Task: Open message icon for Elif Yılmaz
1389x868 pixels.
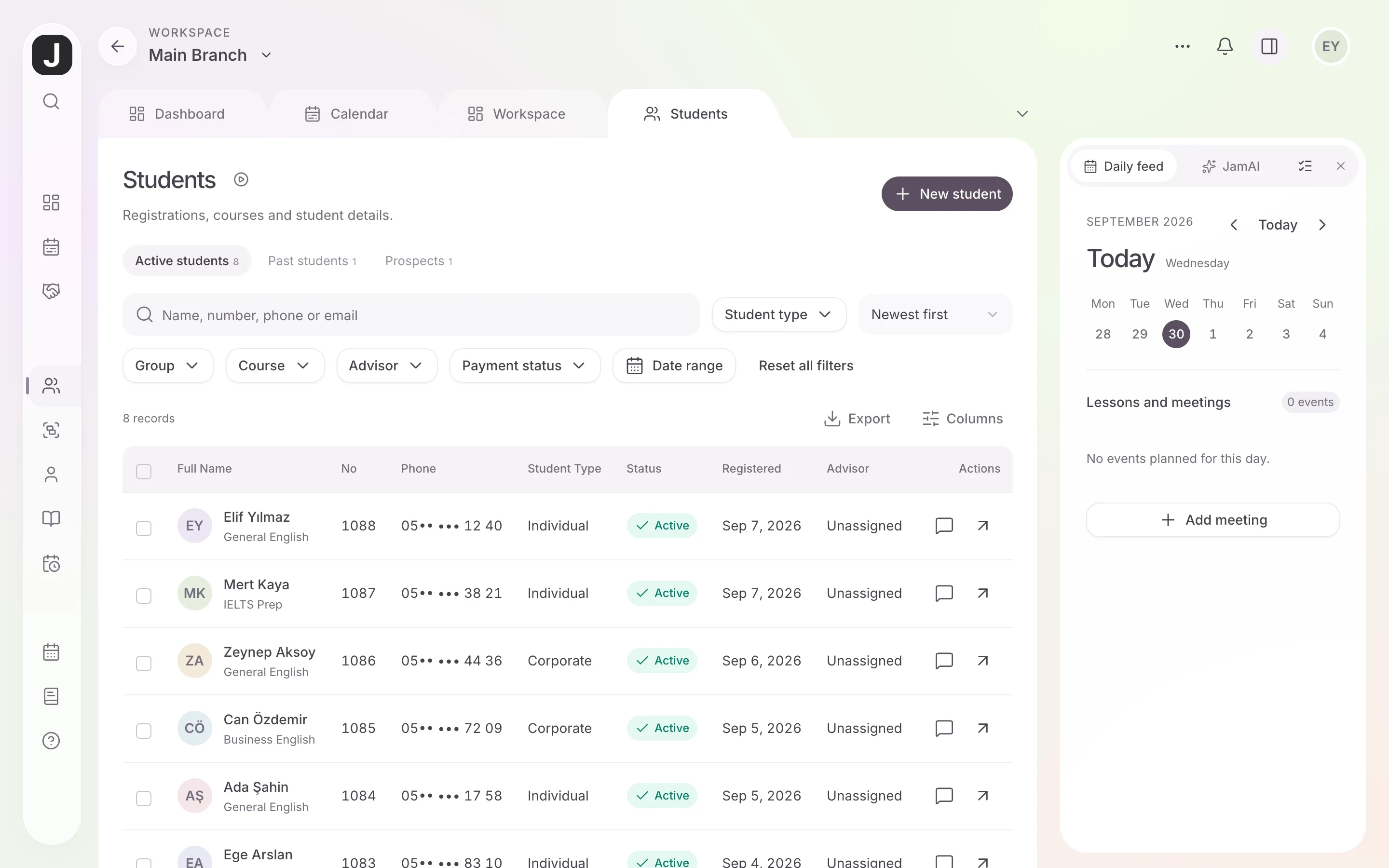Action: (944, 525)
